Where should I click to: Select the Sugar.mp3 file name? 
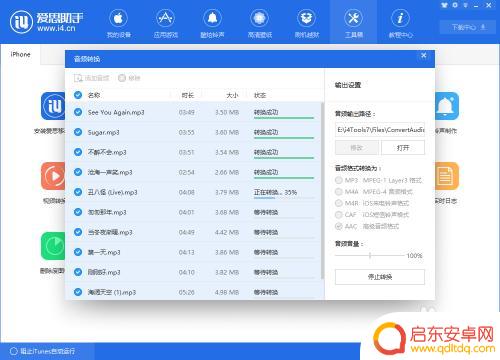[103, 132]
